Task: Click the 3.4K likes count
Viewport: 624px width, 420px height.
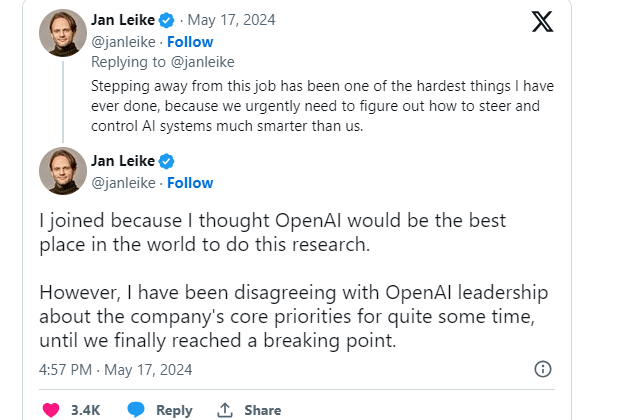Action: click(85, 410)
